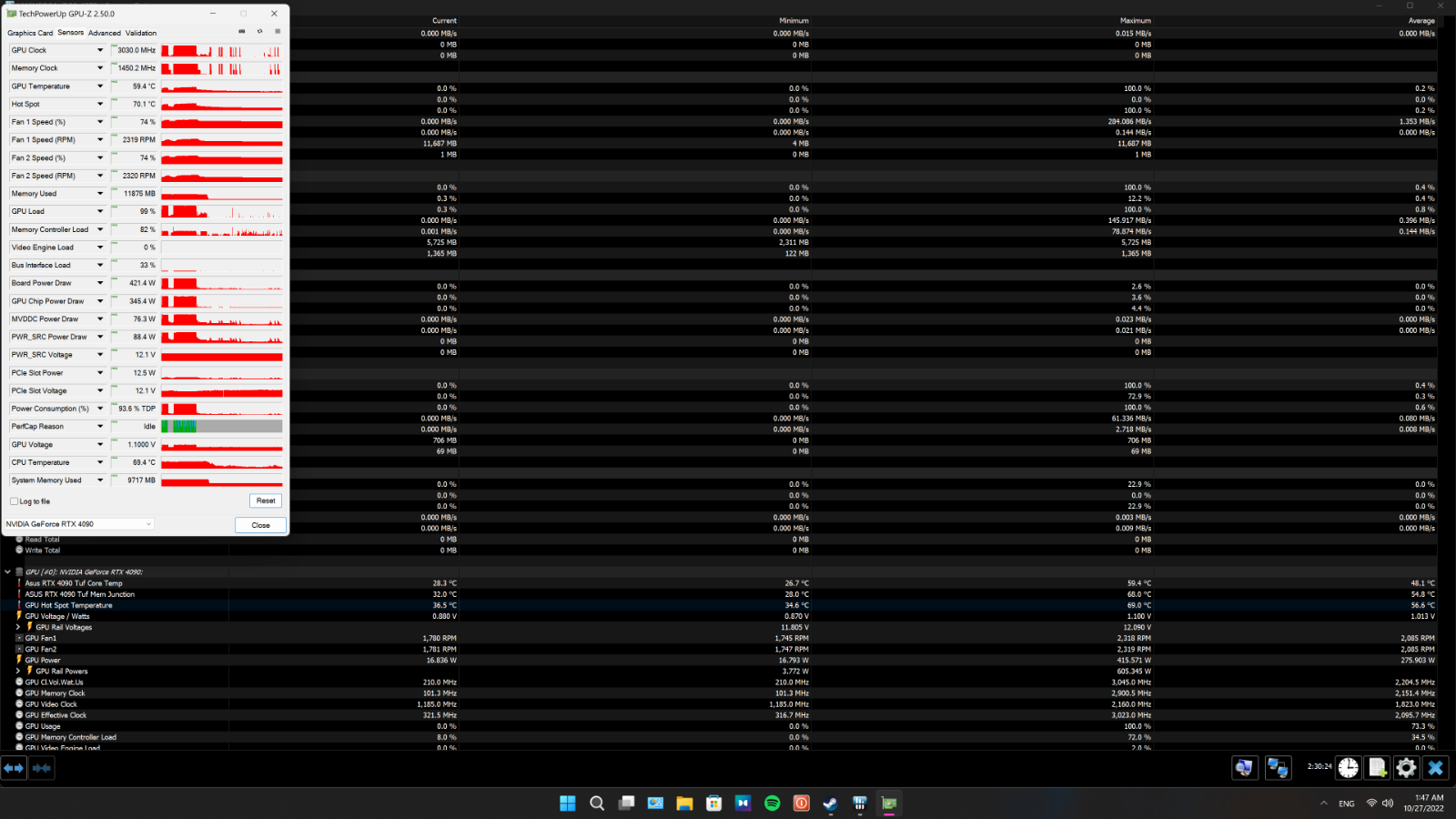The height and width of the screenshot is (819, 1456).
Task: Click the ENG language indicator
Action: 1347,804
